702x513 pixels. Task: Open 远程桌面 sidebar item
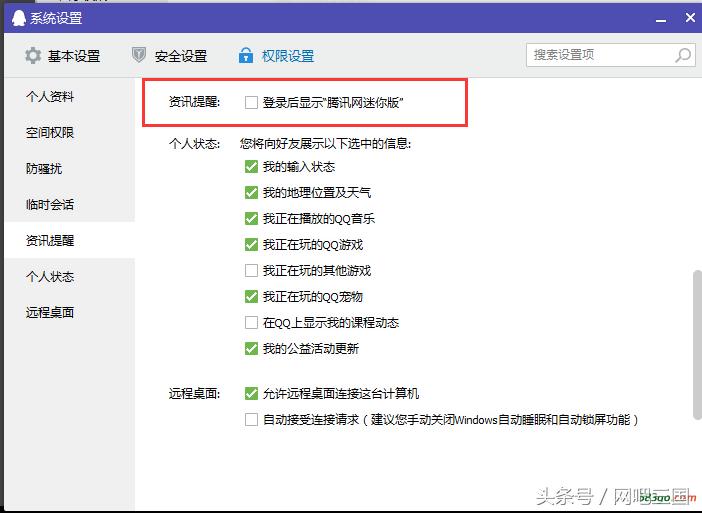click(50, 312)
